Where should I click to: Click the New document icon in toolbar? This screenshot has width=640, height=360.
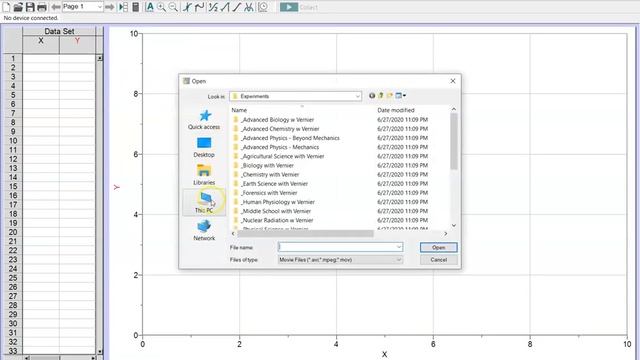coord(6,7)
